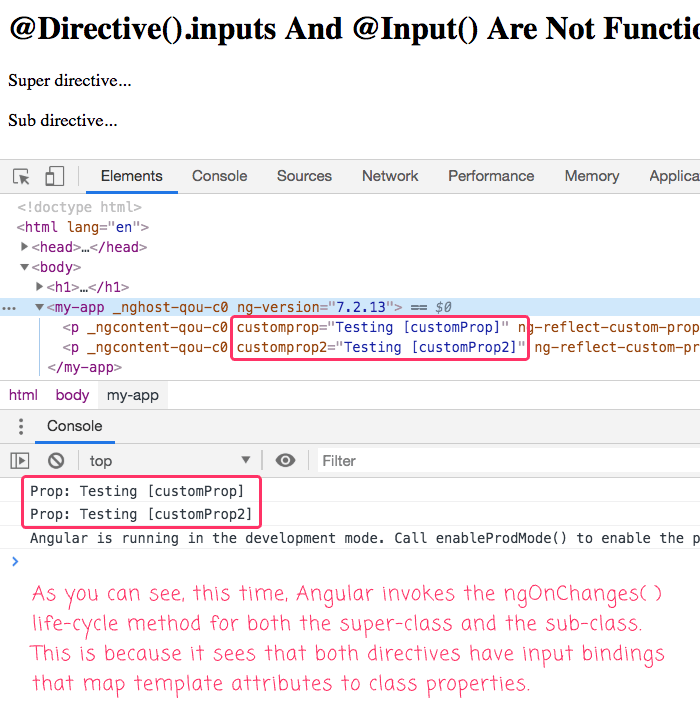Clear the console with the ban icon
The height and width of the screenshot is (716, 700).
coord(56,460)
